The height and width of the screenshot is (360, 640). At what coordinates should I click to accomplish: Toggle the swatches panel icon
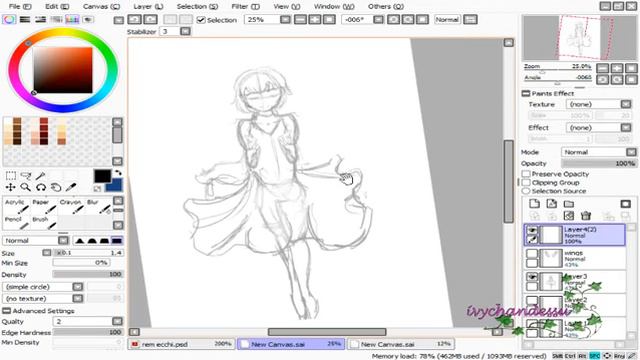(72, 20)
